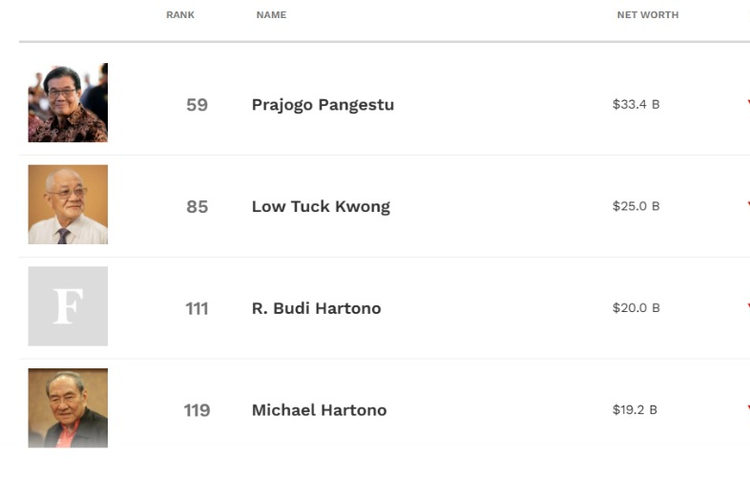Click rank number 111

tap(197, 308)
